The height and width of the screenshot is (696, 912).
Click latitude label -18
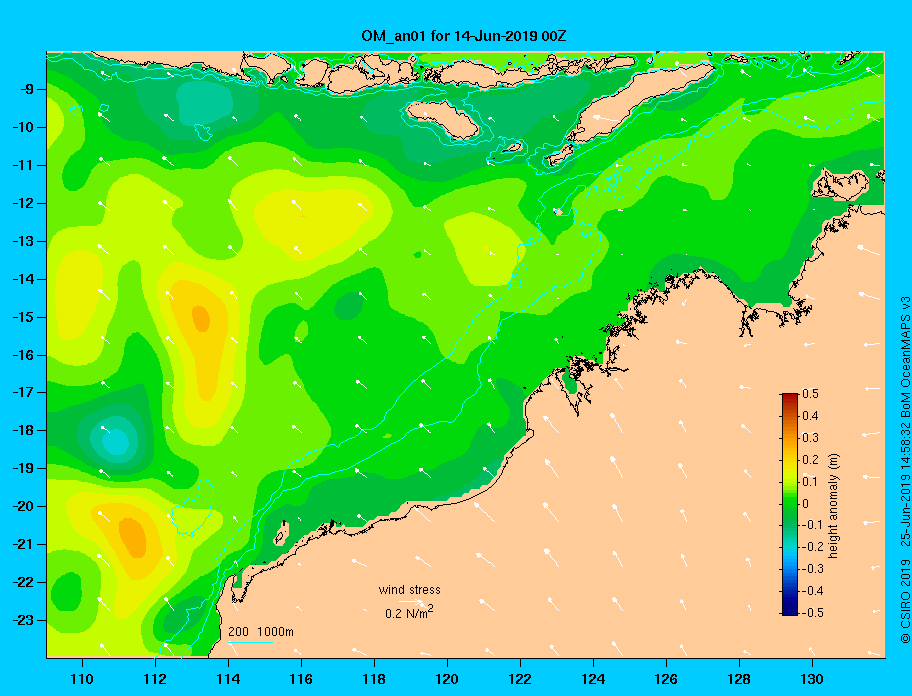tap(23, 431)
